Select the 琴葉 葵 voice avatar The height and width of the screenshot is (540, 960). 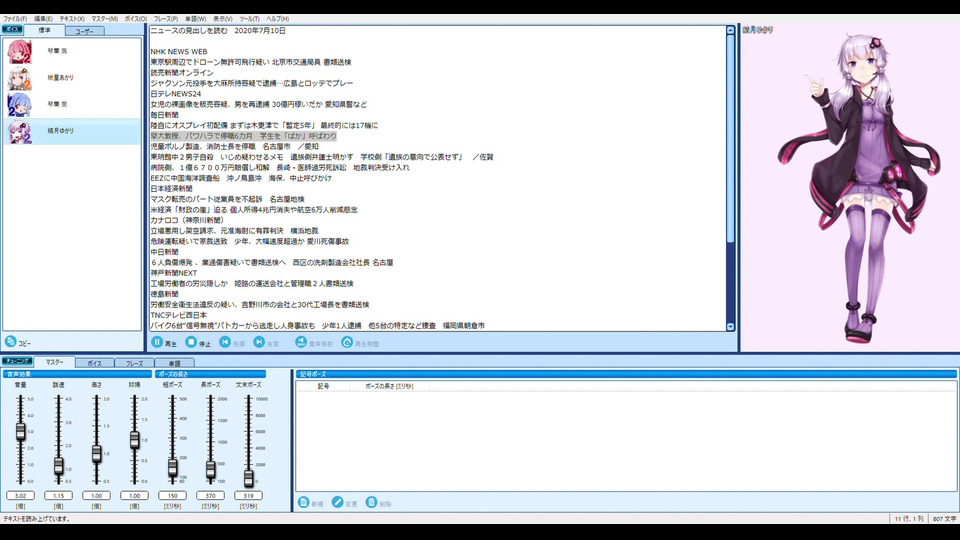pos(19,105)
